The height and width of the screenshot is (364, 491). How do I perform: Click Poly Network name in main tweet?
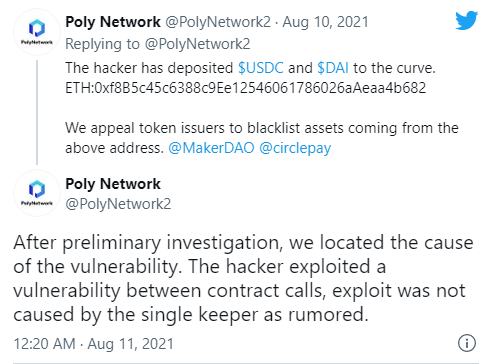(x=113, y=184)
